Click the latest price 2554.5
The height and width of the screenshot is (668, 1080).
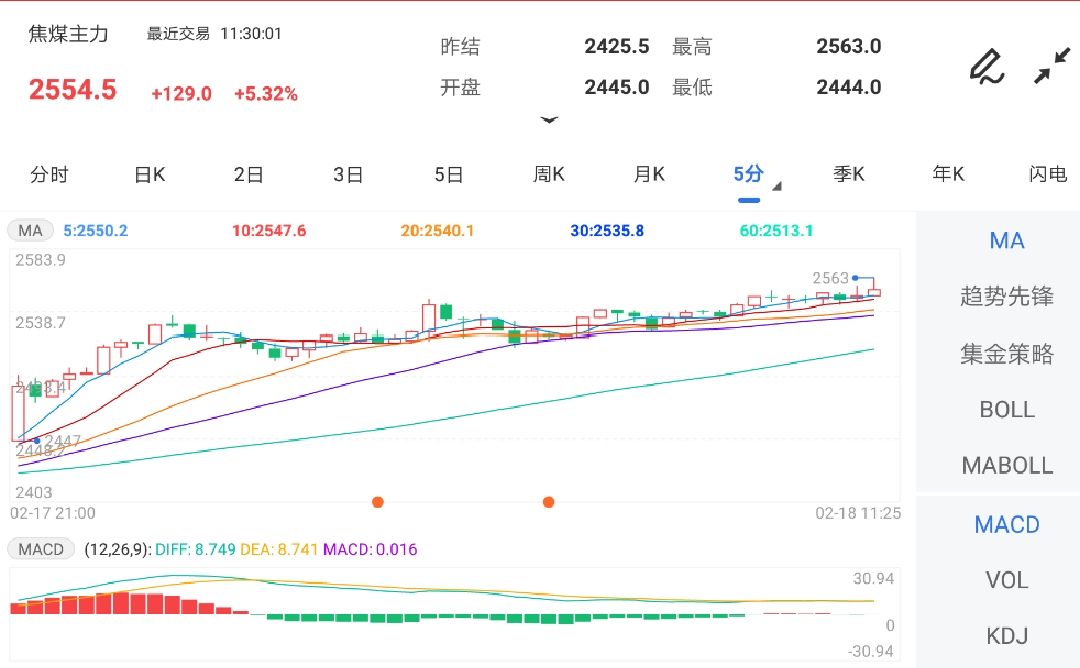72,90
